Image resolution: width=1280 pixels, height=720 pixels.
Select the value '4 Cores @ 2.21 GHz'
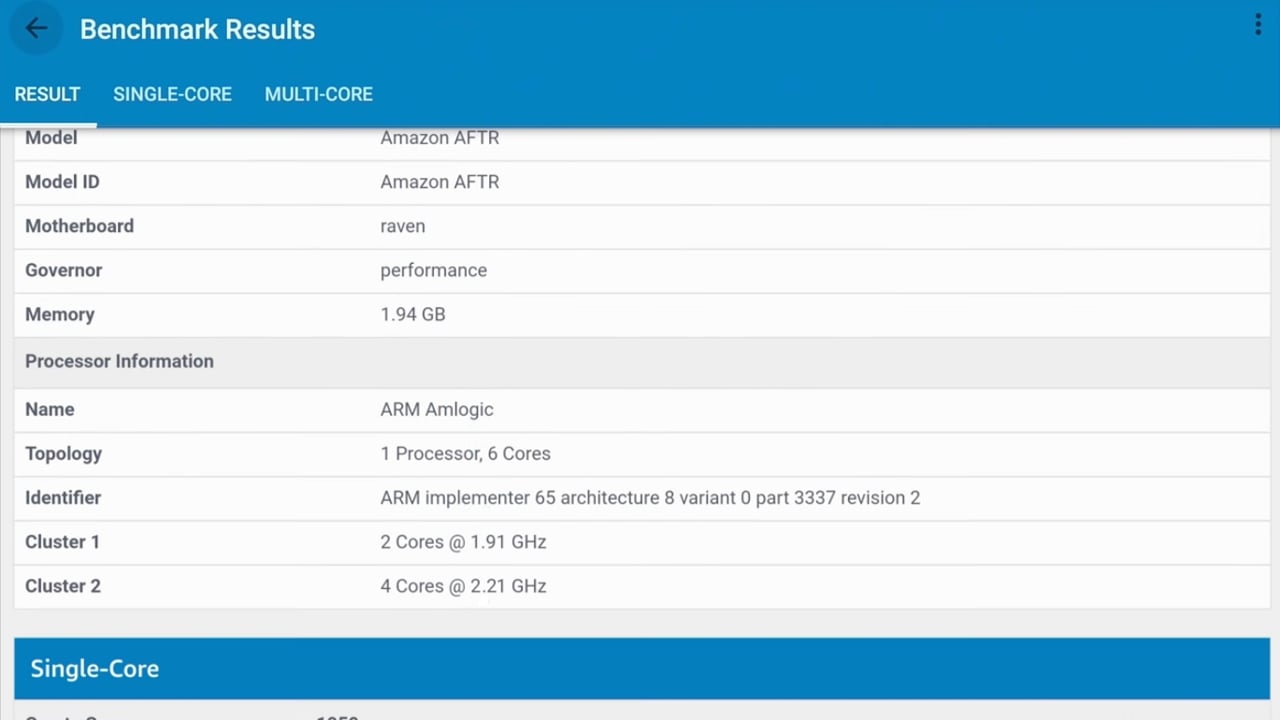[x=463, y=585]
